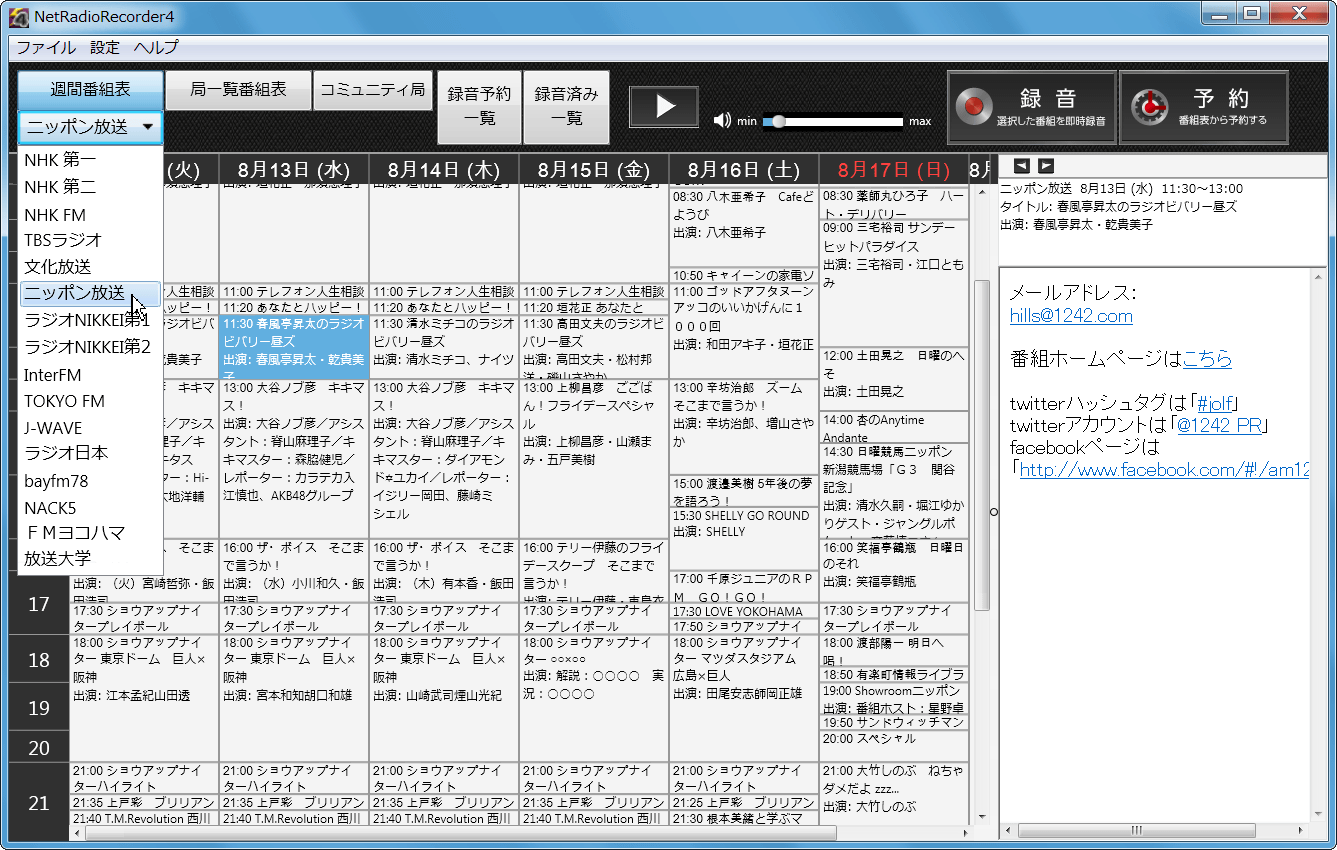Select 11:30 高田文夫 program on Friday
The width and height of the screenshot is (1337, 850).
coord(594,346)
